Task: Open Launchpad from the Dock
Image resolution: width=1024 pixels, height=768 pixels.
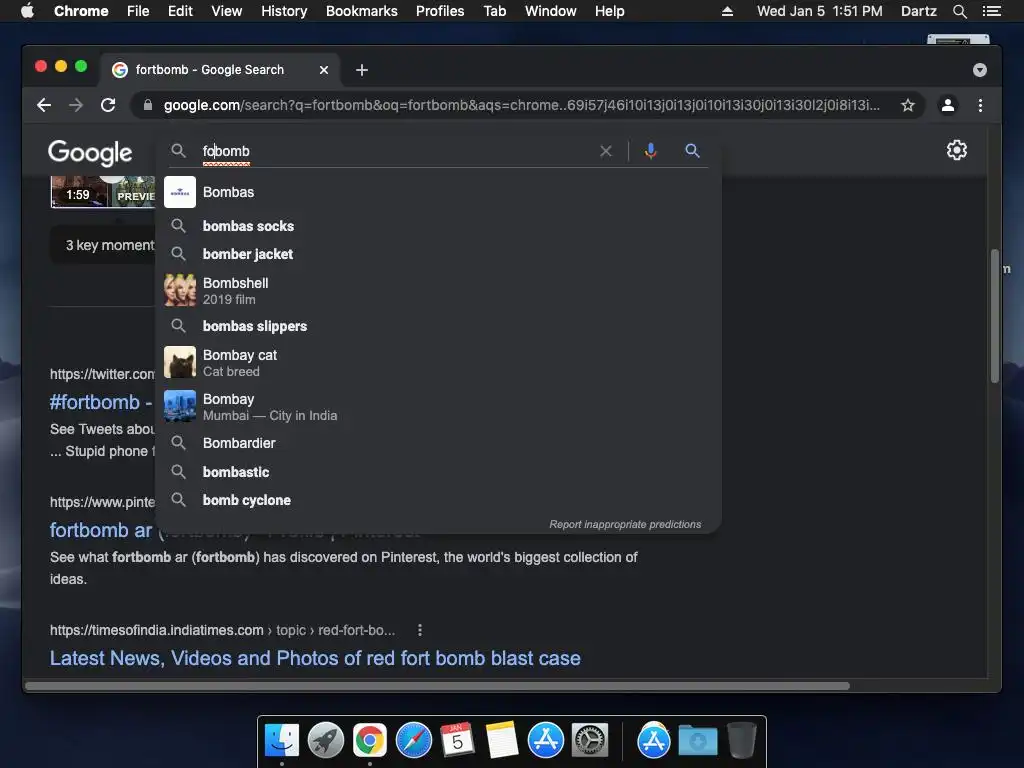Action: coord(326,741)
